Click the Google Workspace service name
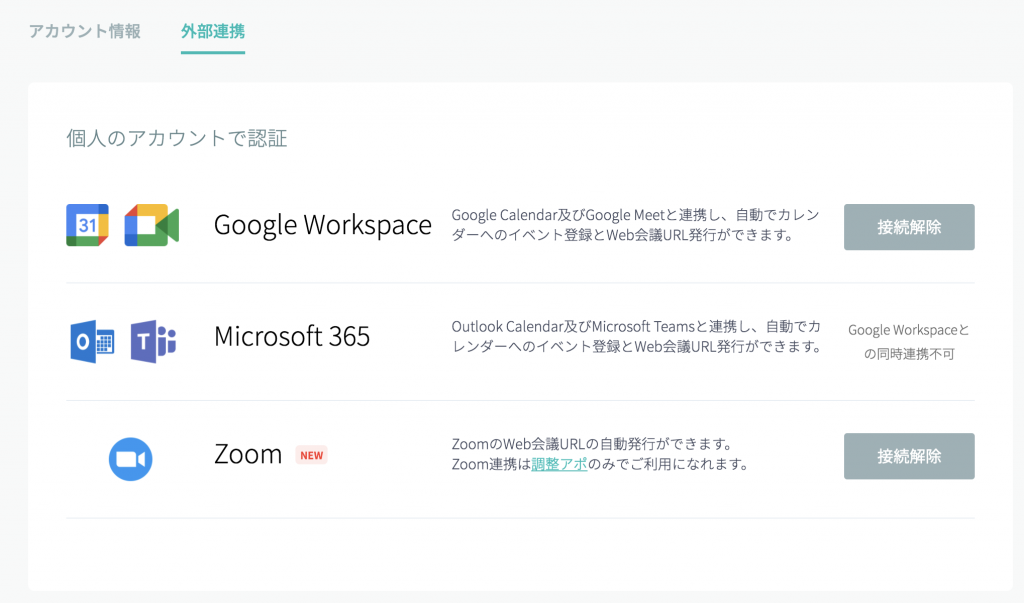The width and height of the screenshot is (1024, 603). pyautogui.click(x=322, y=226)
